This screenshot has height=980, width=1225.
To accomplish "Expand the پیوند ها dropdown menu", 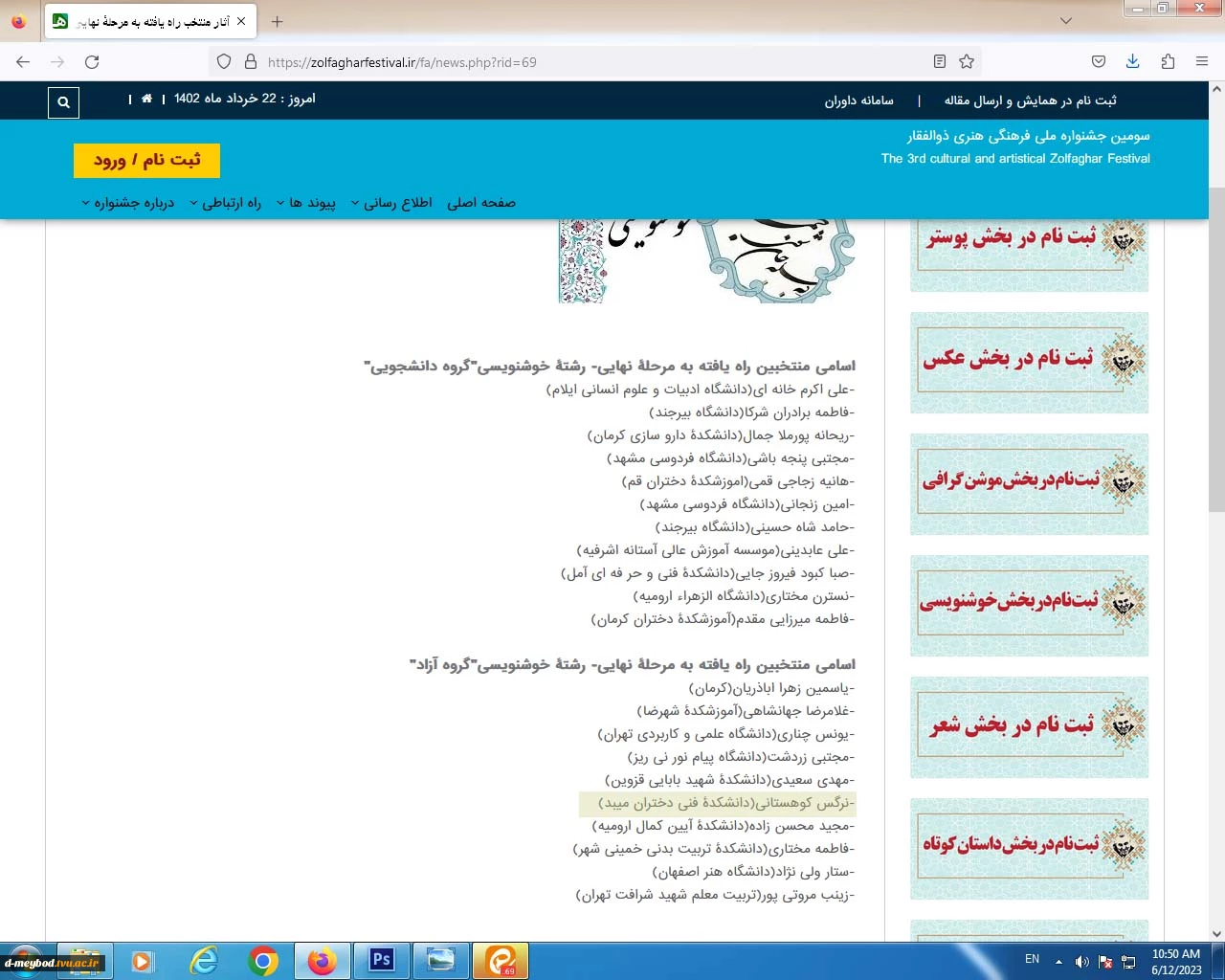I will click(305, 202).
